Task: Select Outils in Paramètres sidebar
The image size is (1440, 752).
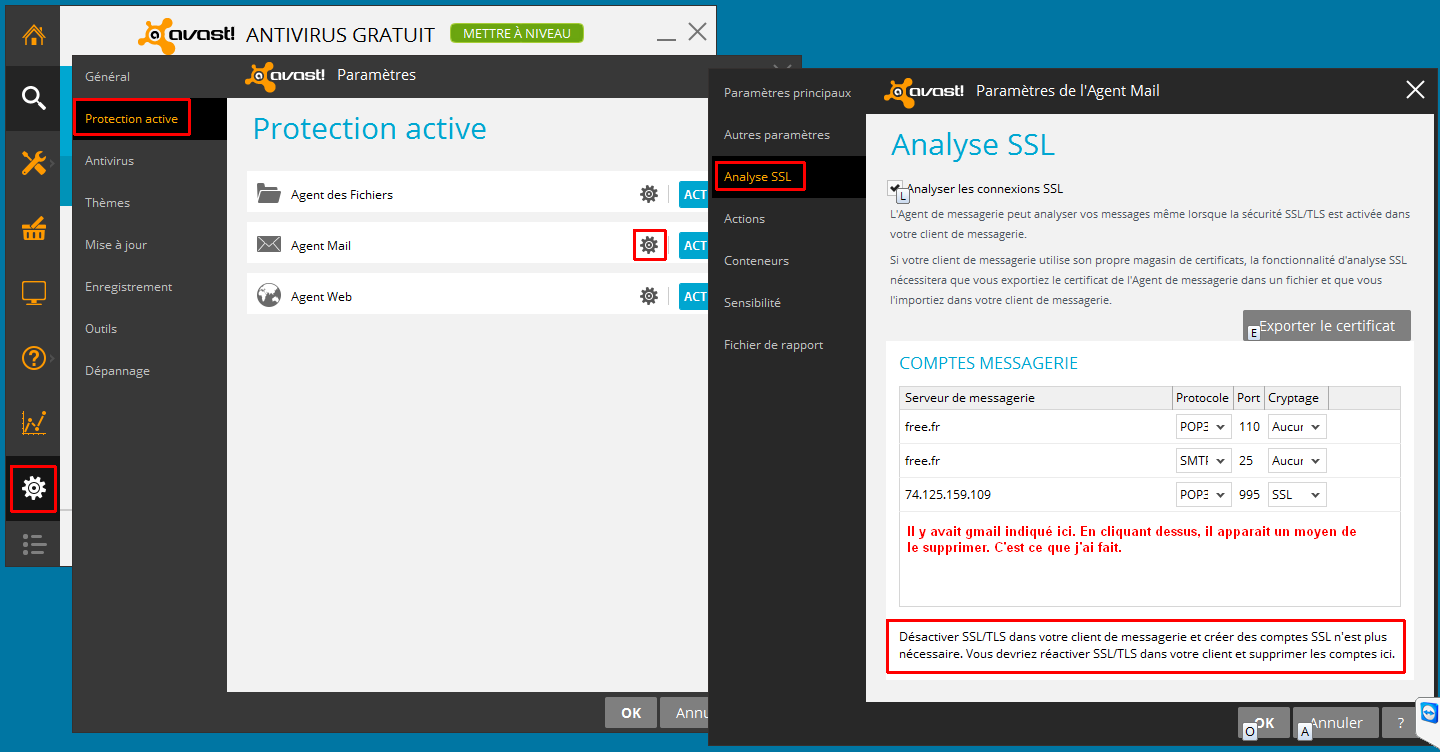Action: tap(101, 328)
